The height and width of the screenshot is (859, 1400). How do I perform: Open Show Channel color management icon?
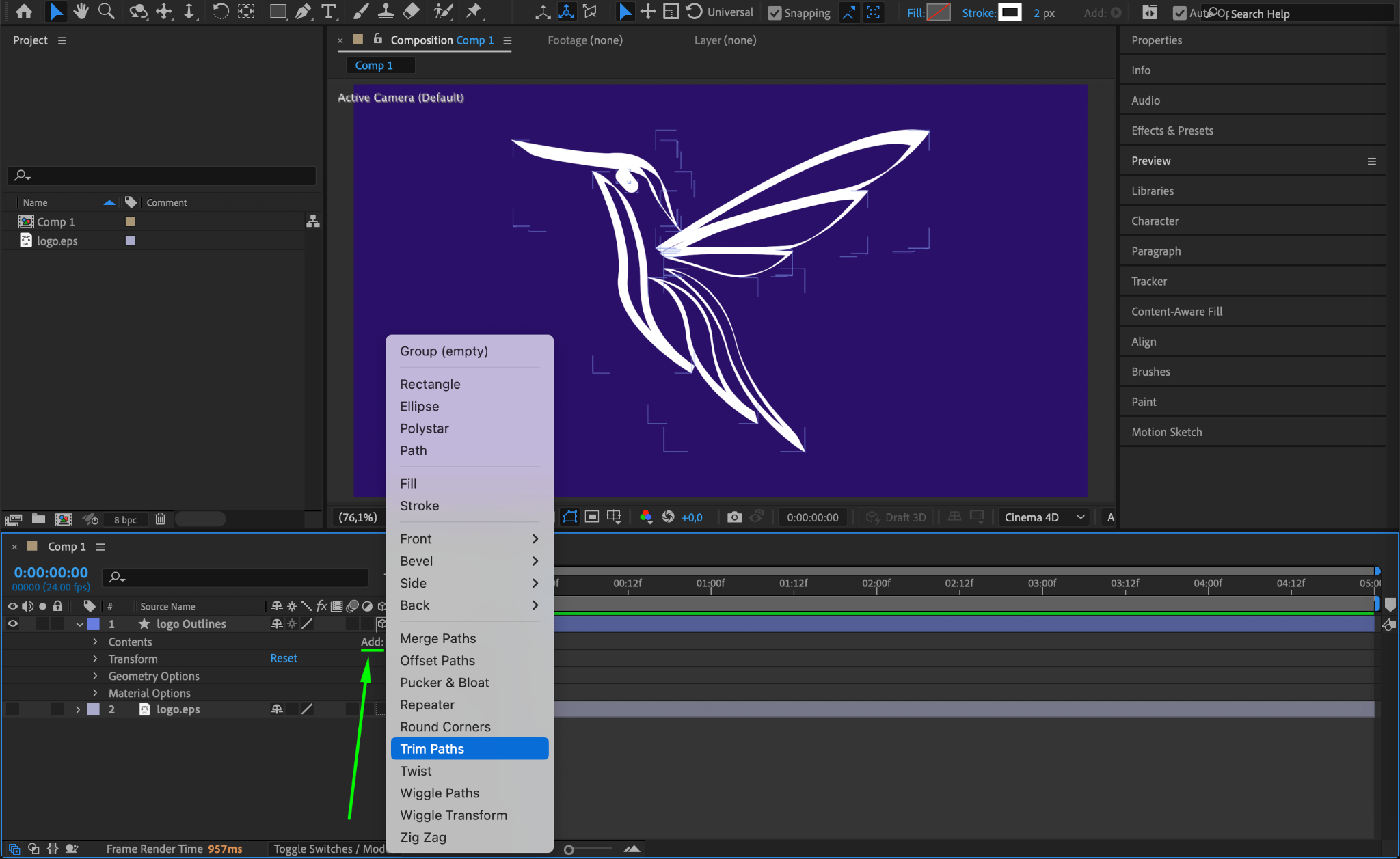tap(645, 517)
